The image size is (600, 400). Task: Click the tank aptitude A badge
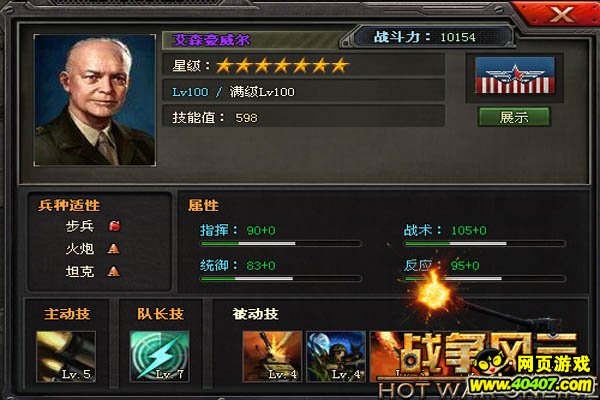pos(113,271)
